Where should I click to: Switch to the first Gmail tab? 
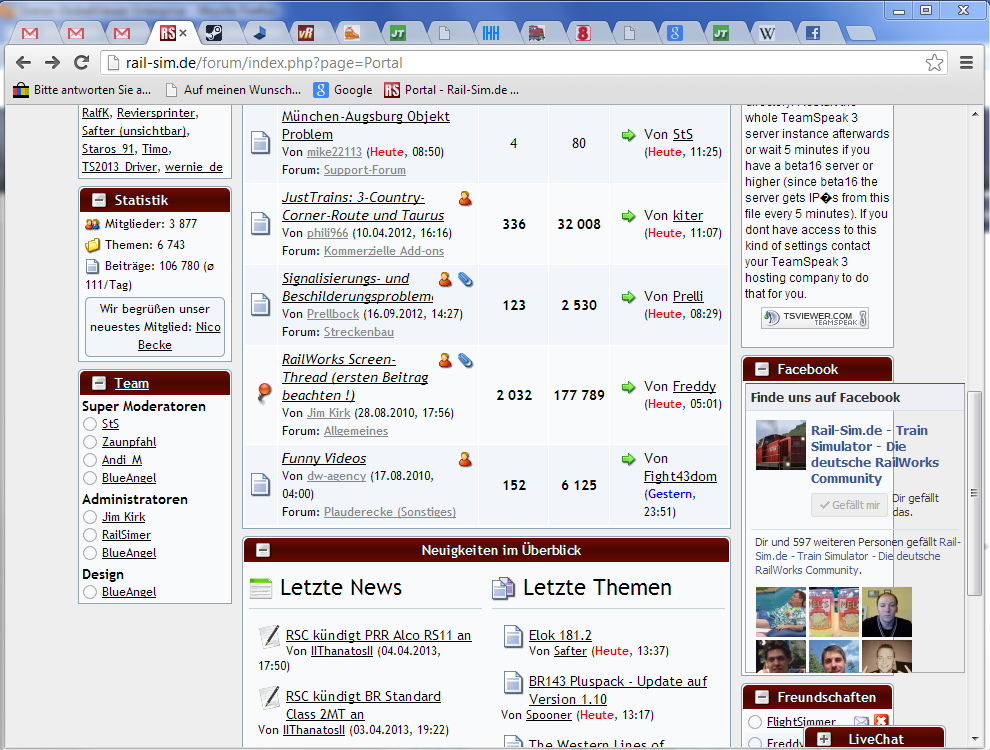(30, 33)
